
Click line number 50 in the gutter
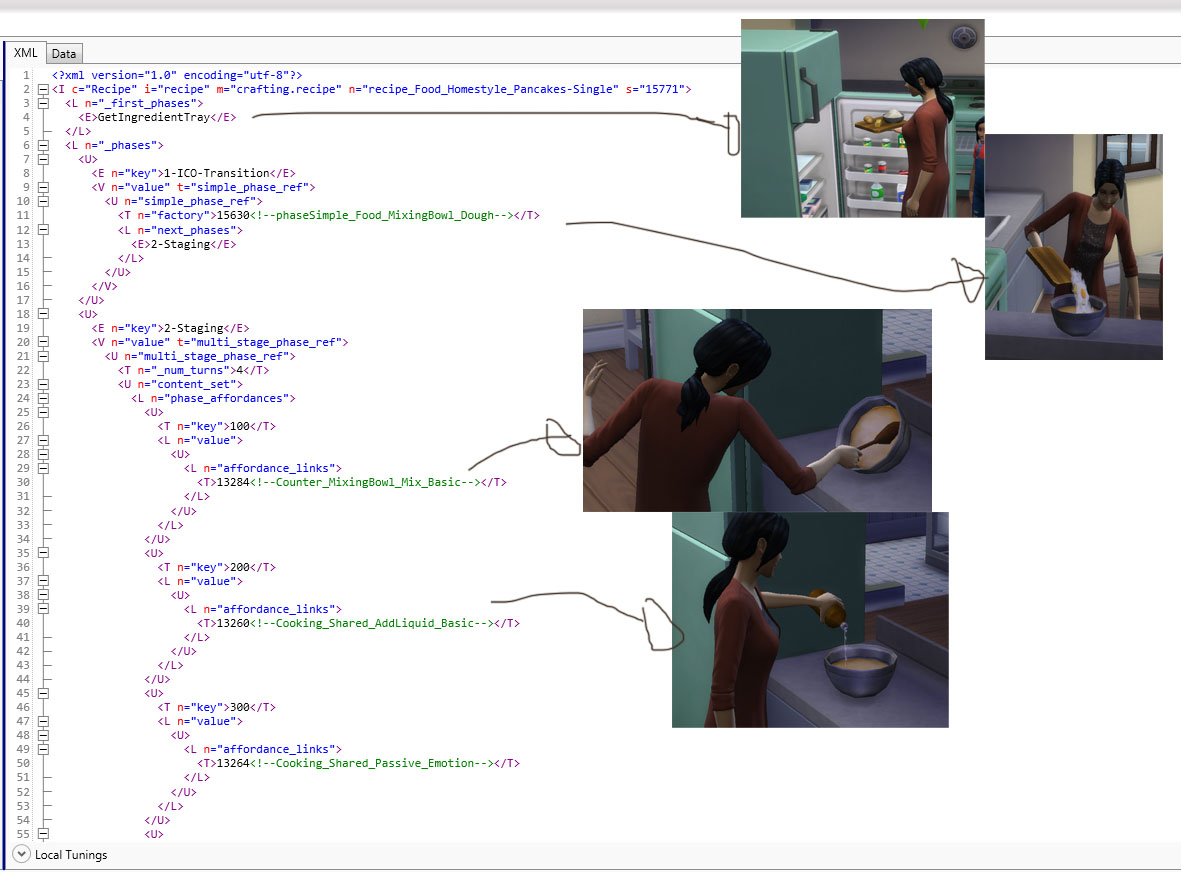point(23,764)
